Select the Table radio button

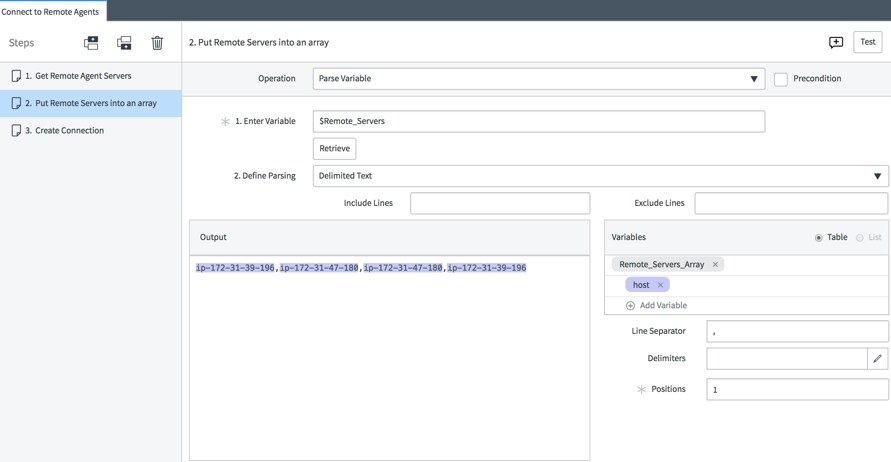coord(819,238)
